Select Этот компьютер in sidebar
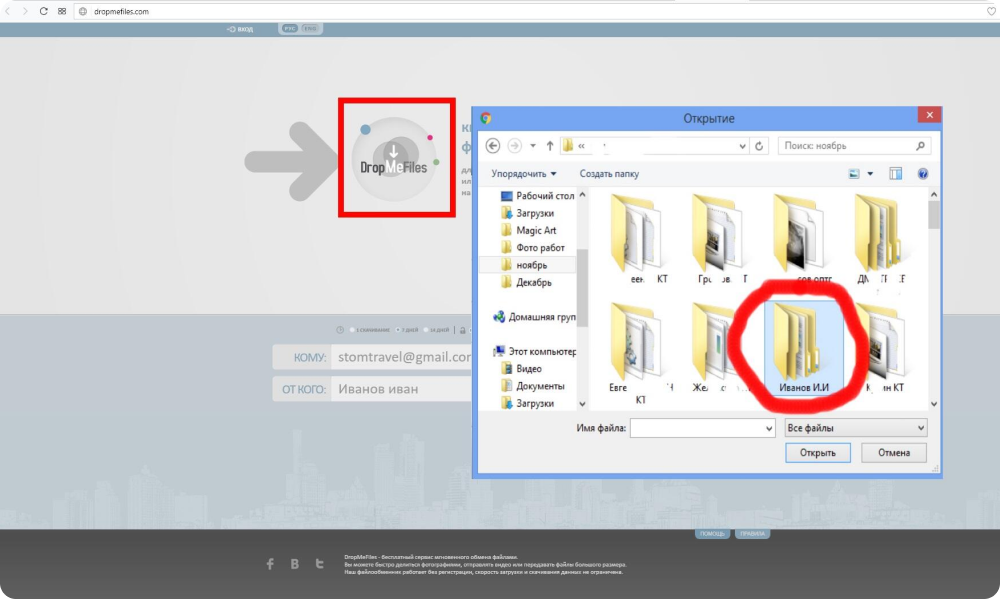This screenshot has width=1000, height=599. (x=534, y=351)
